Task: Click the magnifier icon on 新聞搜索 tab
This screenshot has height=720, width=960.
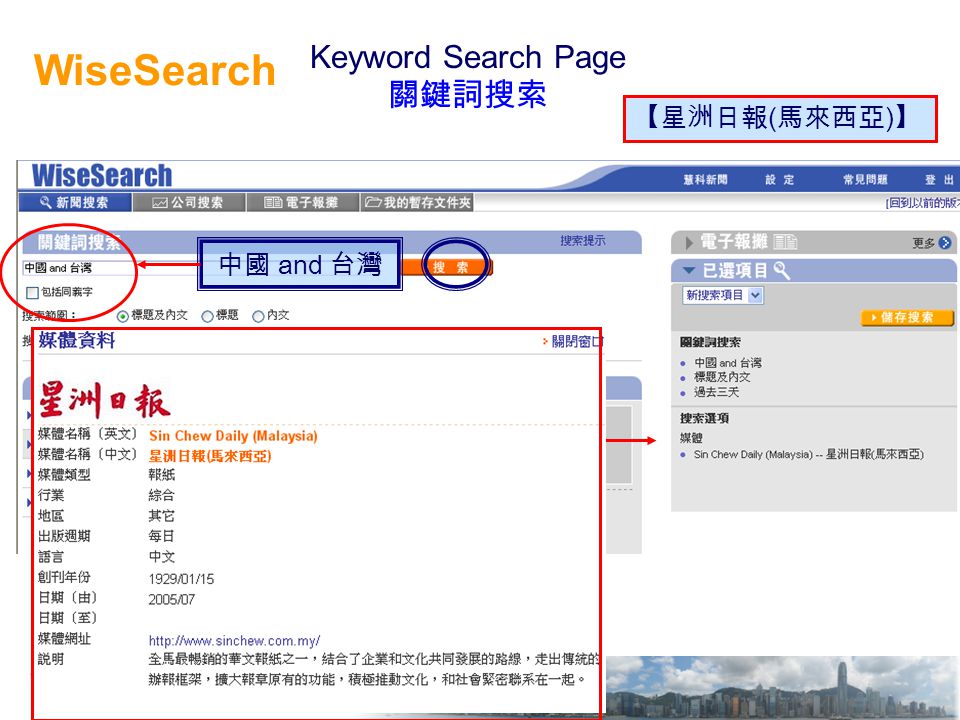Action: pyautogui.click(x=45, y=202)
